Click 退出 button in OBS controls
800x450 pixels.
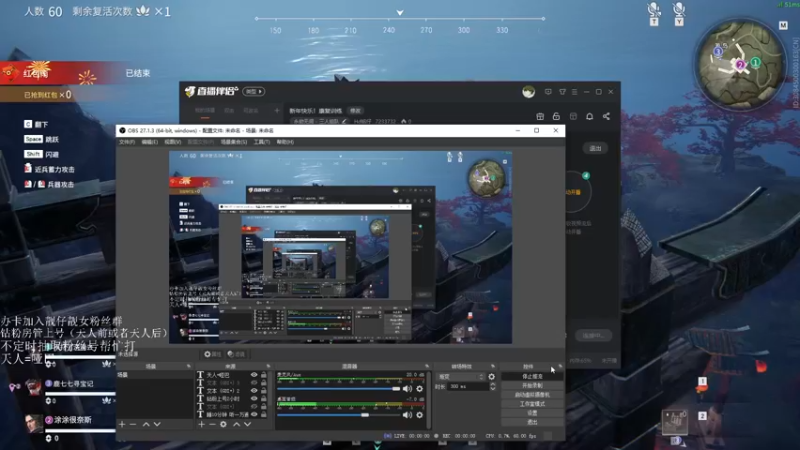coord(532,422)
